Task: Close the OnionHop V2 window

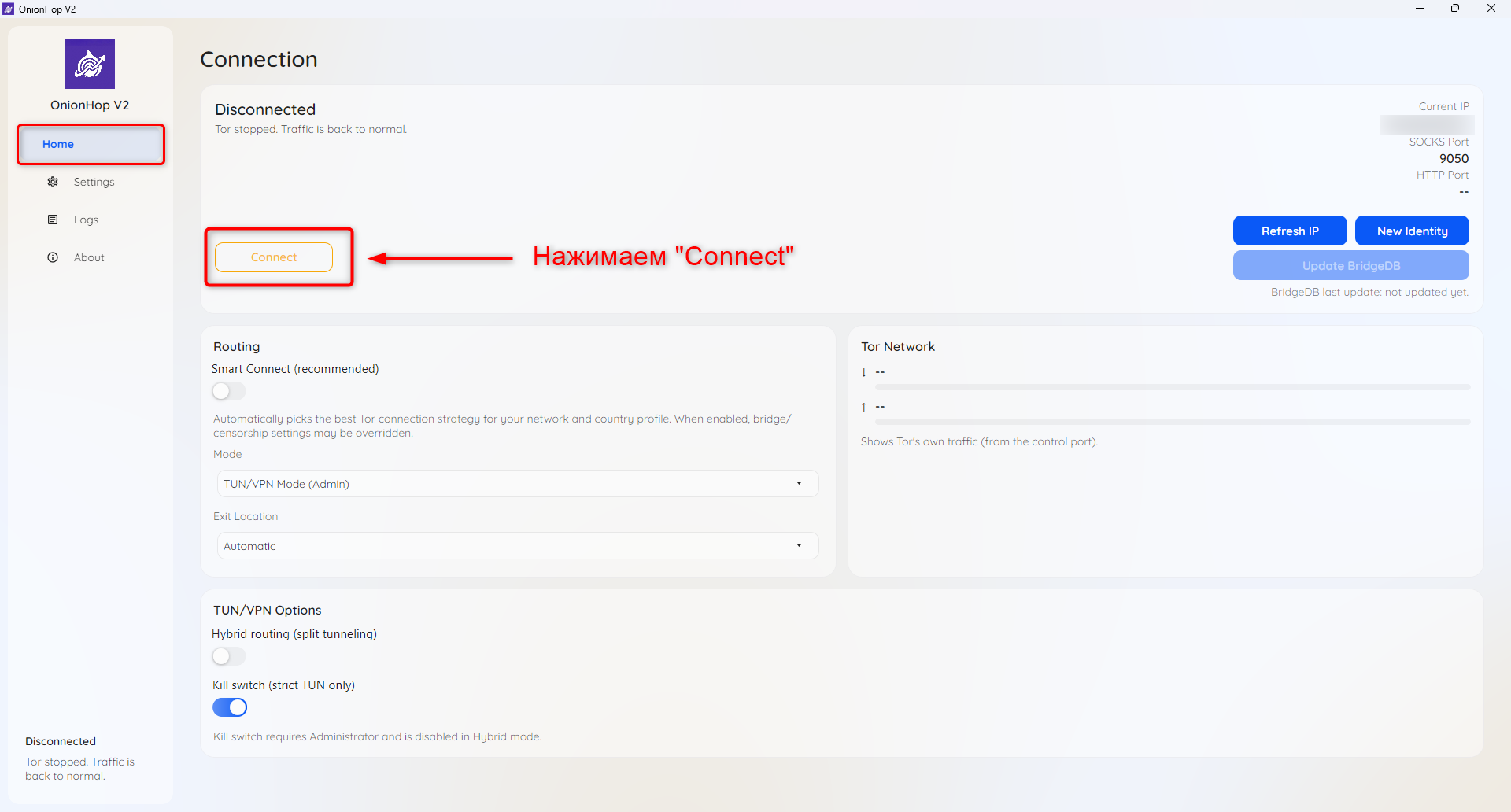Action: tap(1491, 9)
